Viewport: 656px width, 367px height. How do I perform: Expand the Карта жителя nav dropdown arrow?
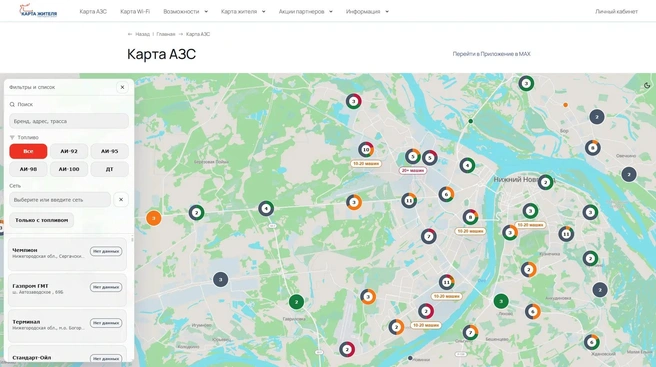(x=264, y=12)
